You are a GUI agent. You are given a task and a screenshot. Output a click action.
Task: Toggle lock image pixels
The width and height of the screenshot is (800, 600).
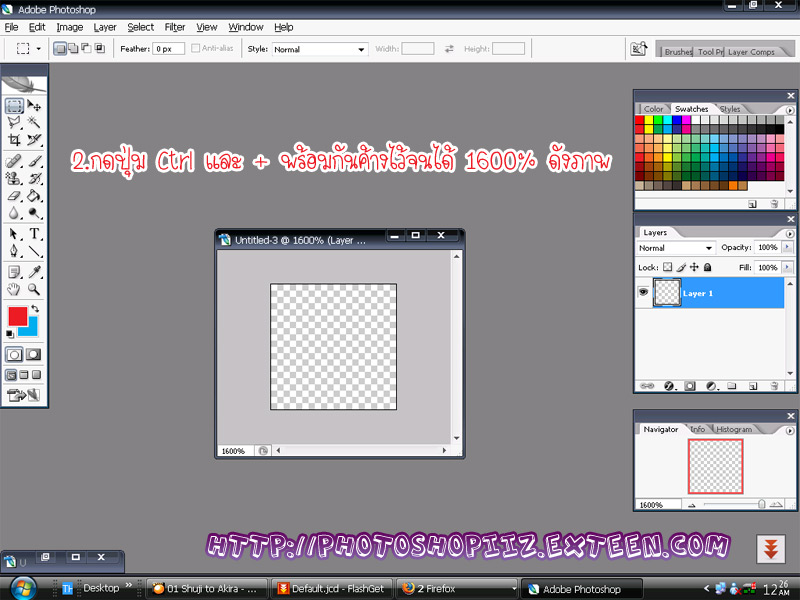tap(681, 267)
